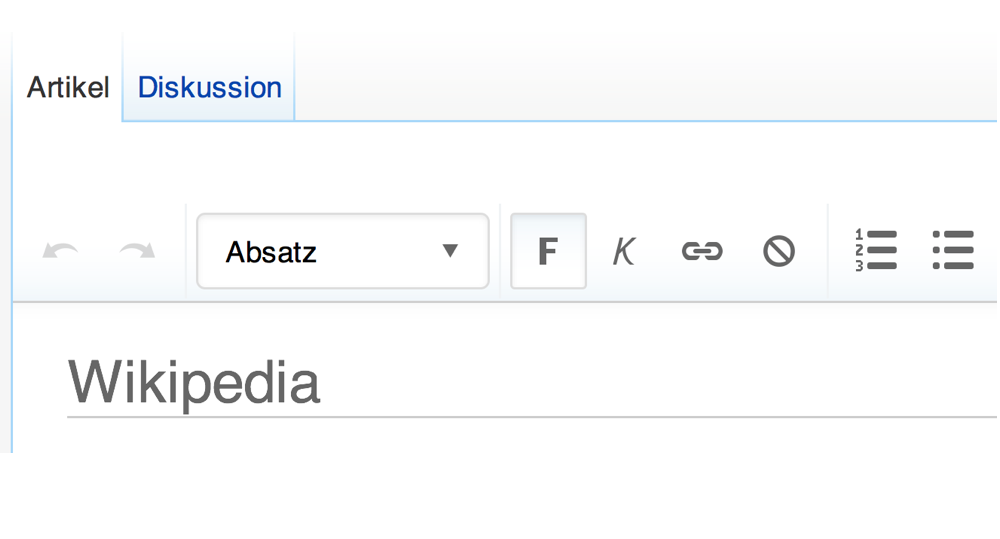The height and width of the screenshot is (539, 1000).
Task: Click the triangle arrow in the Absatz box
Action: 450,251
